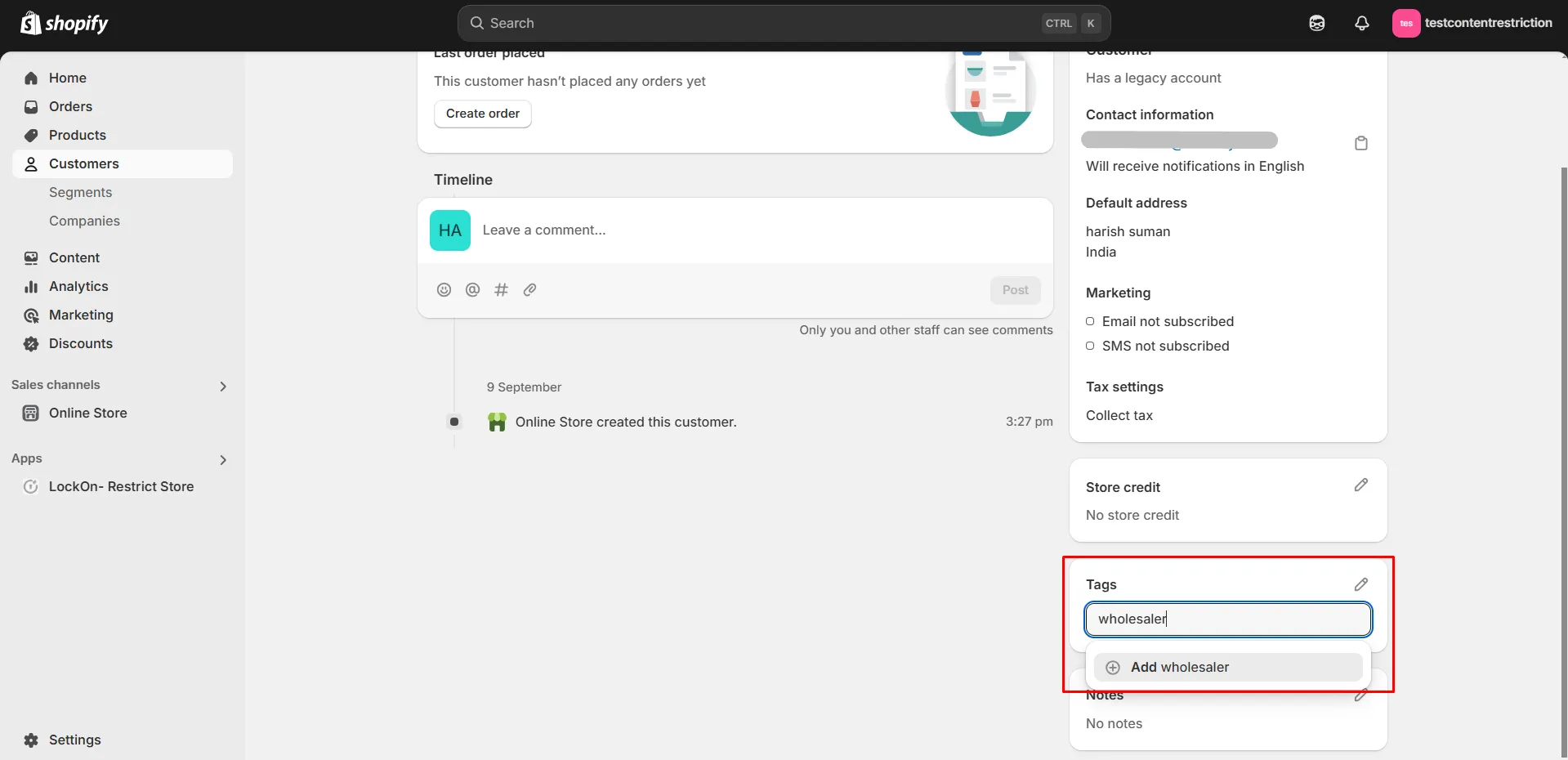Edit Tags with the pencil icon

[x=1360, y=584]
